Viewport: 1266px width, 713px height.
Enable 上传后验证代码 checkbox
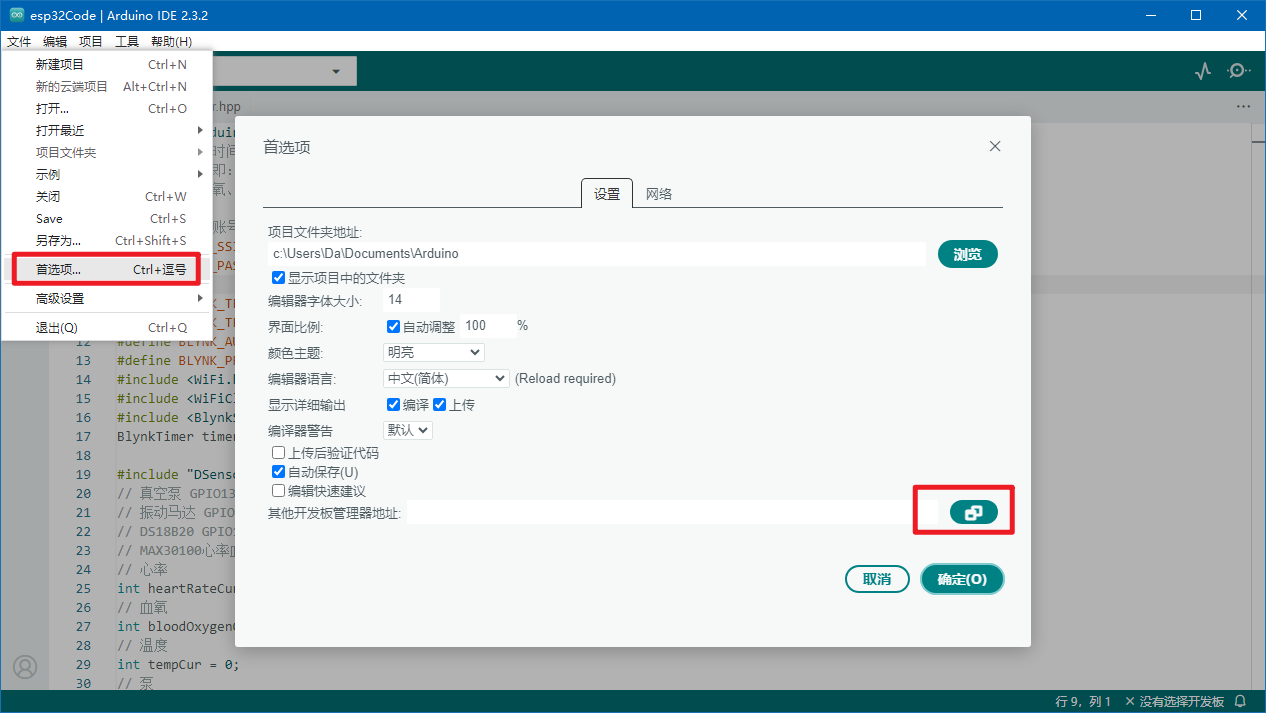(x=279, y=453)
